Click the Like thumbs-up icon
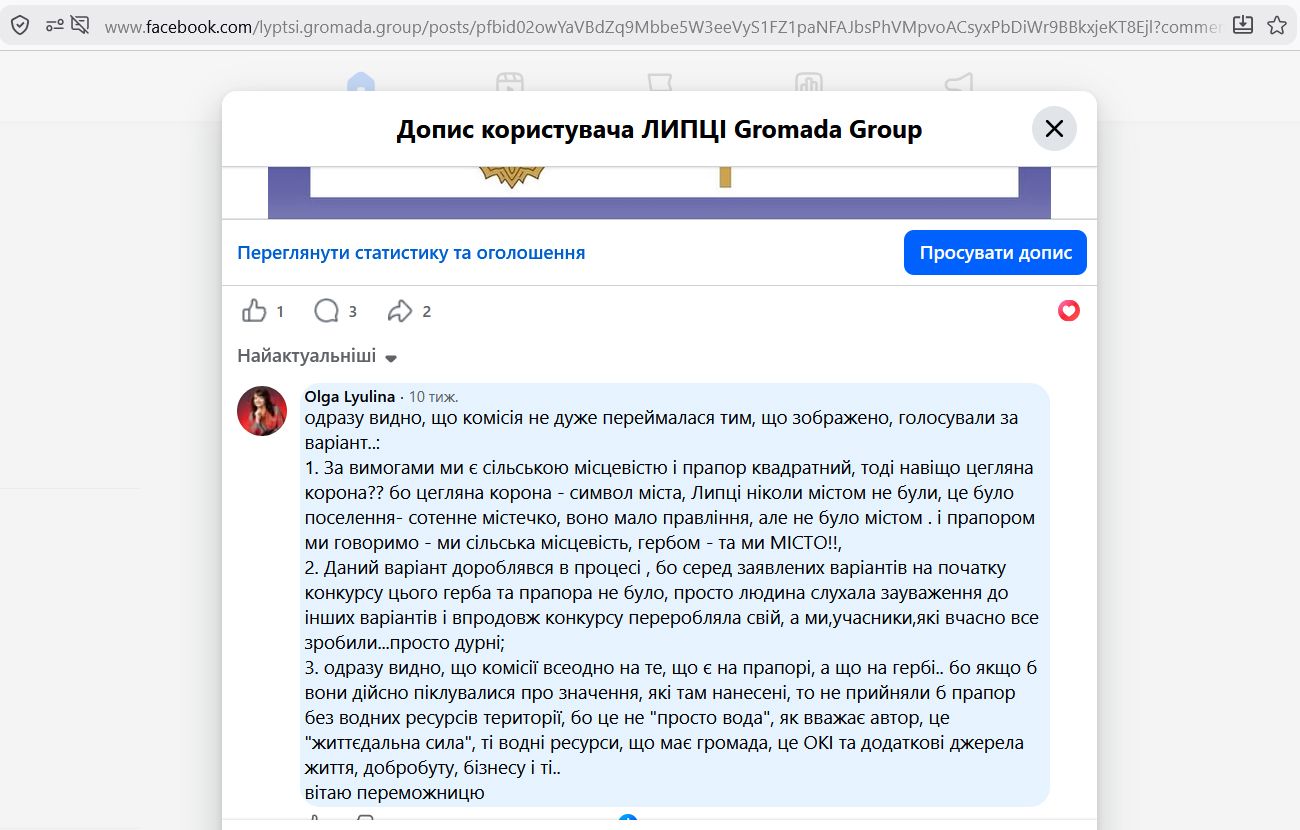The width and height of the screenshot is (1300, 830). [255, 311]
